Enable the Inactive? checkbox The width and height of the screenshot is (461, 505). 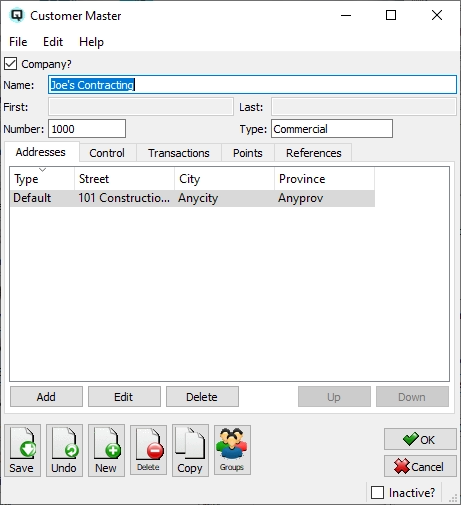click(x=377, y=492)
